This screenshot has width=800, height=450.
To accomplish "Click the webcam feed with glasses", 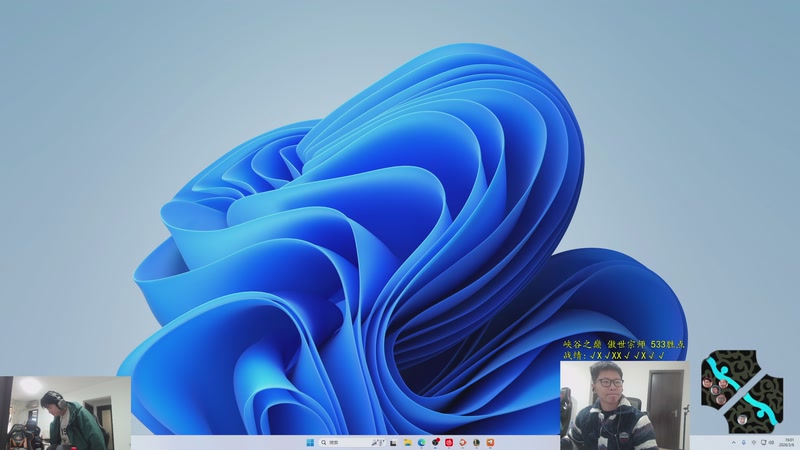I will tap(624, 405).
